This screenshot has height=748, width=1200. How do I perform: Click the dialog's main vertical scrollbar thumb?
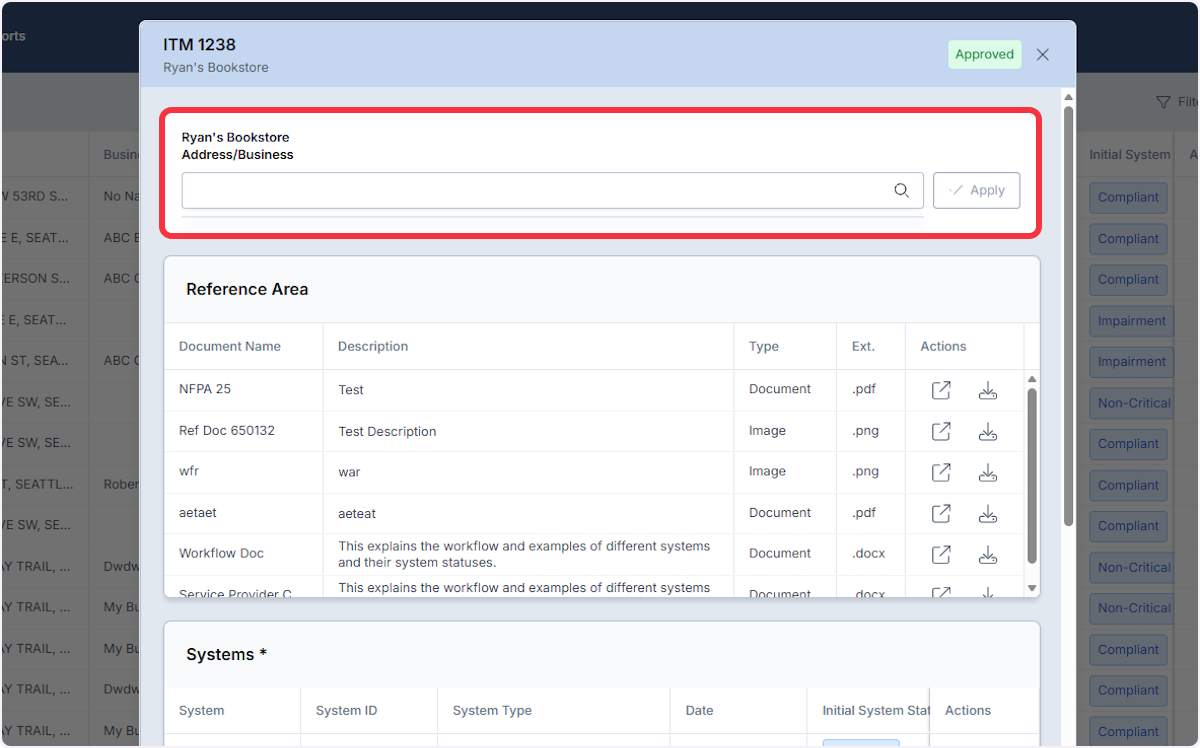pyautogui.click(x=1068, y=315)
